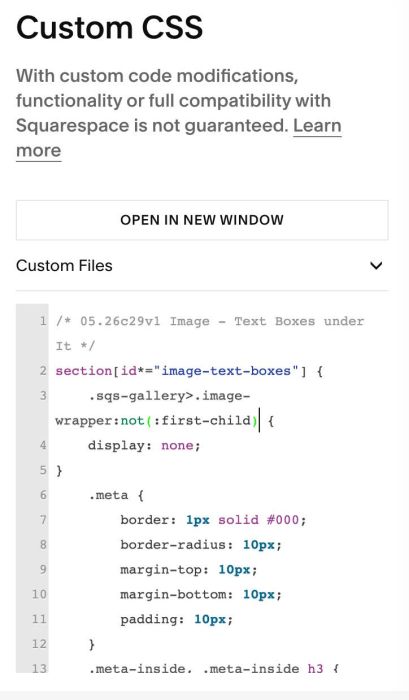The height and width of the screenshot is (700, 409).
Task: Click line number 5 in the gutter
Action: (43, 470)
